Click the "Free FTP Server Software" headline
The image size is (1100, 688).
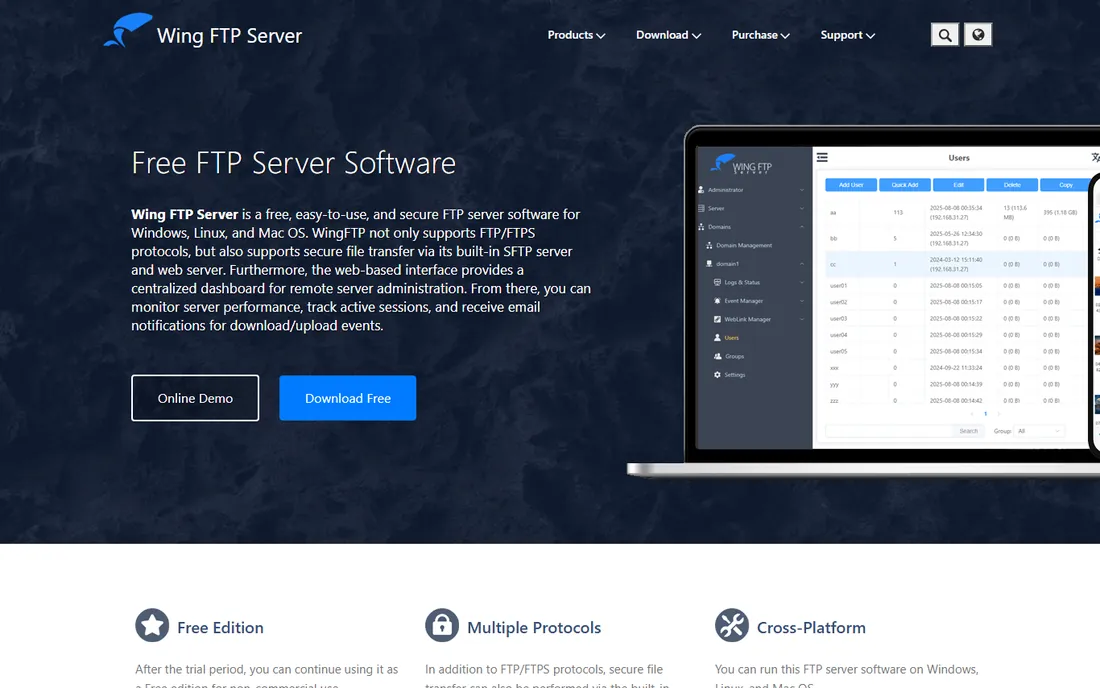[x=293, y=163]
